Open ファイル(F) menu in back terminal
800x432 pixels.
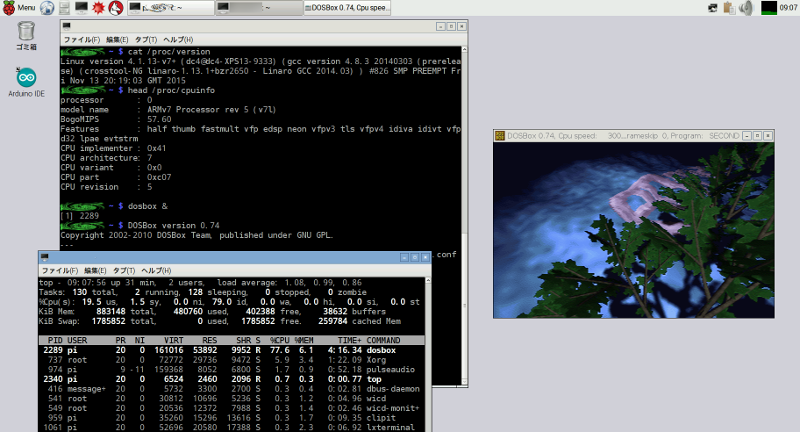(81, 39)
